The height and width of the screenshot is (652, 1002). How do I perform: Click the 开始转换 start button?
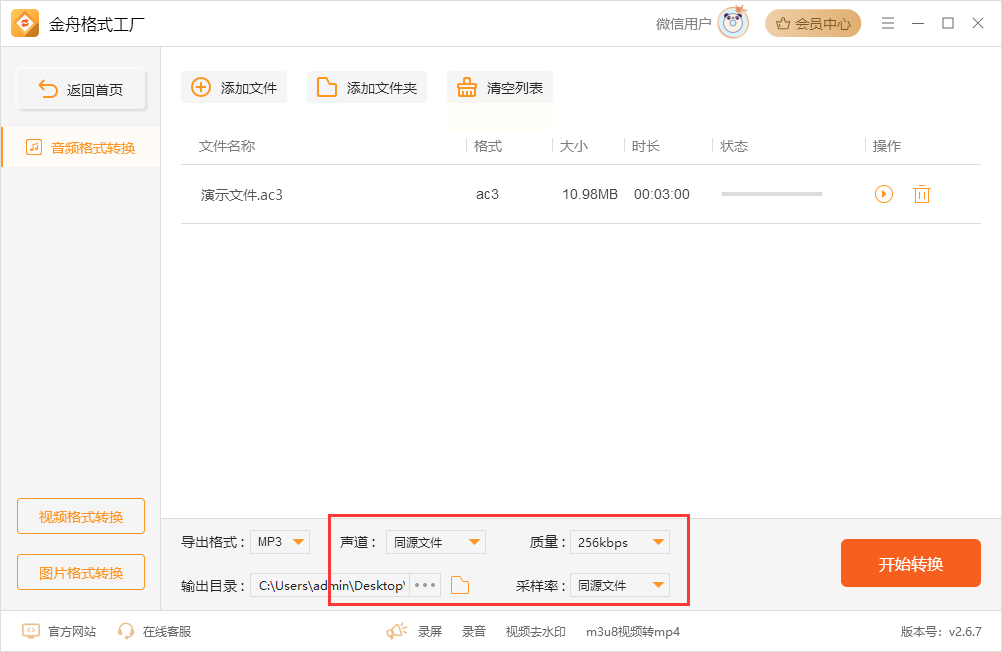coord(911,563)
